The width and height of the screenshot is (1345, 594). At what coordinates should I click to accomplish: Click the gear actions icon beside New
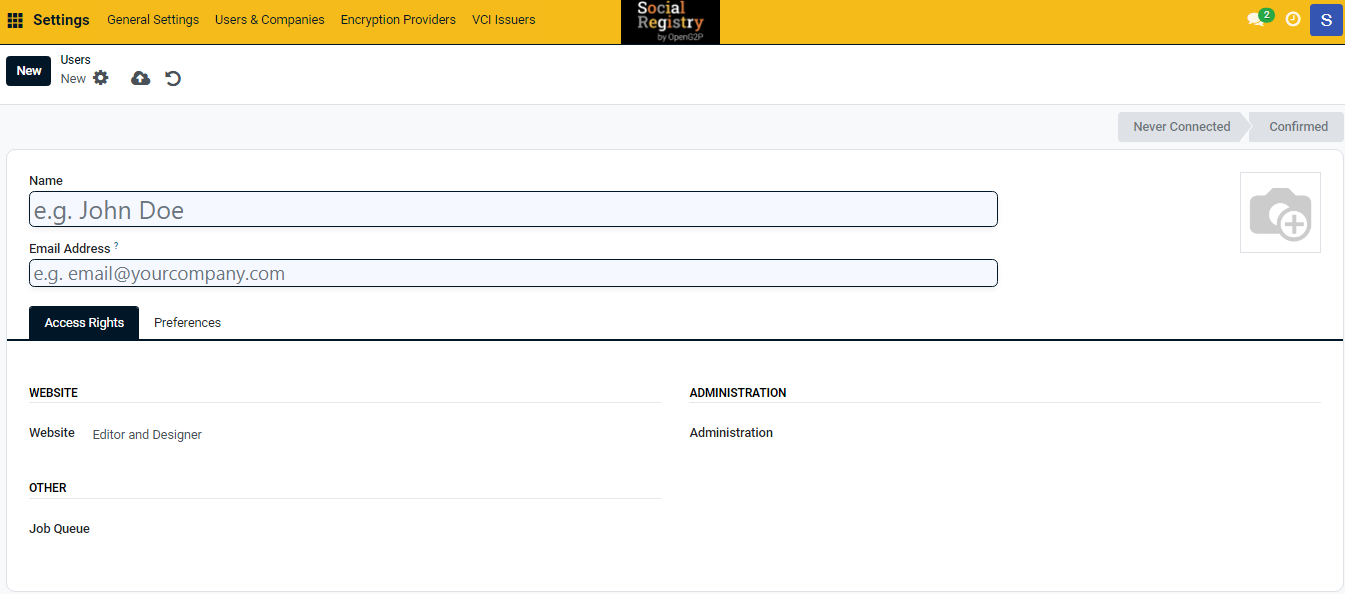point(101,78)
